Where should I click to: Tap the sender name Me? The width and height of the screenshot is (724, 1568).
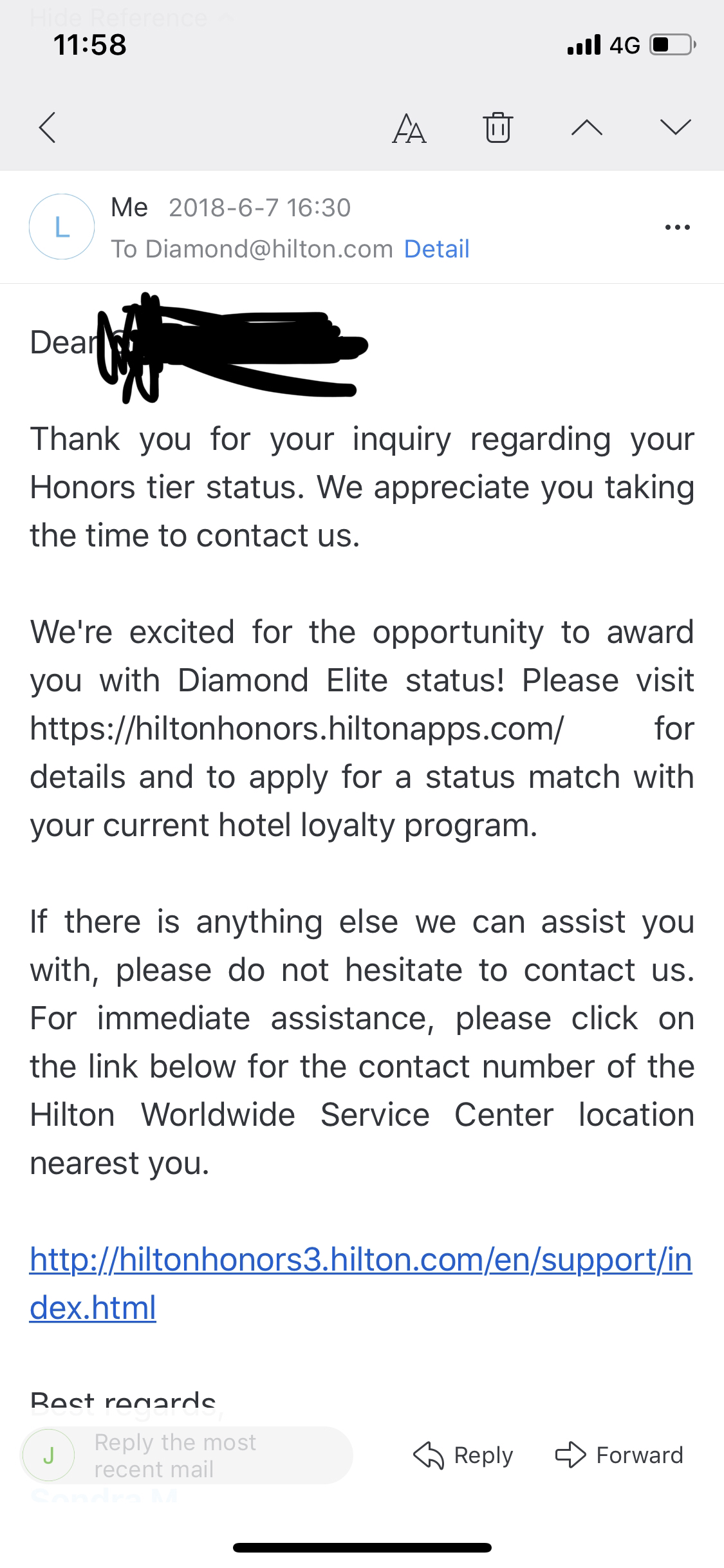(x=129, y=208)
